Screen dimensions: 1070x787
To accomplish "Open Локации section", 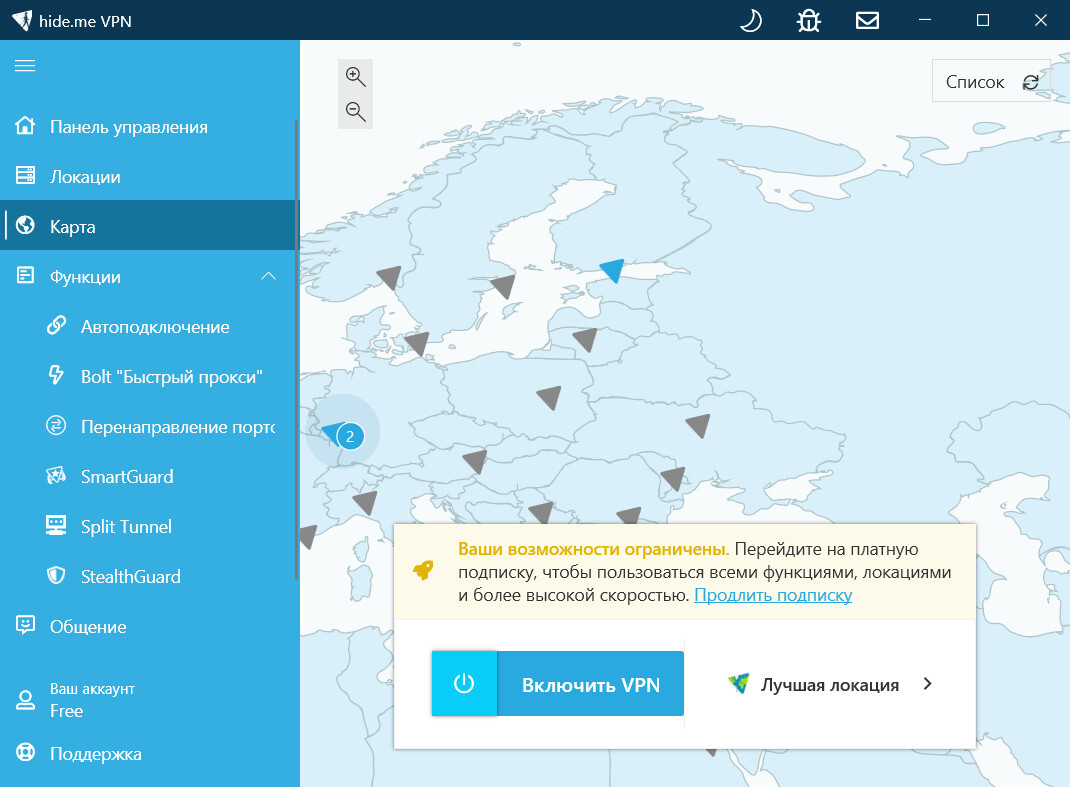I will 149,177.
